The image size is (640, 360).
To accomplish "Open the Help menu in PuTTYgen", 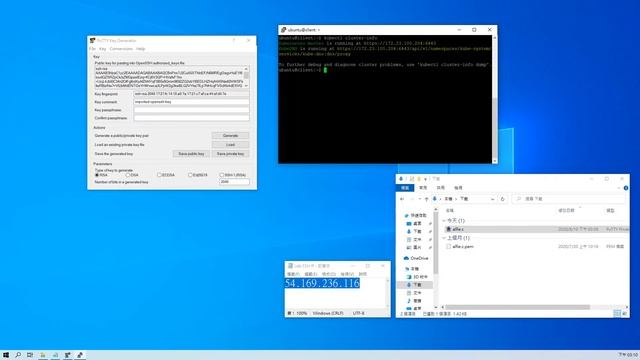I will [140, 49].
